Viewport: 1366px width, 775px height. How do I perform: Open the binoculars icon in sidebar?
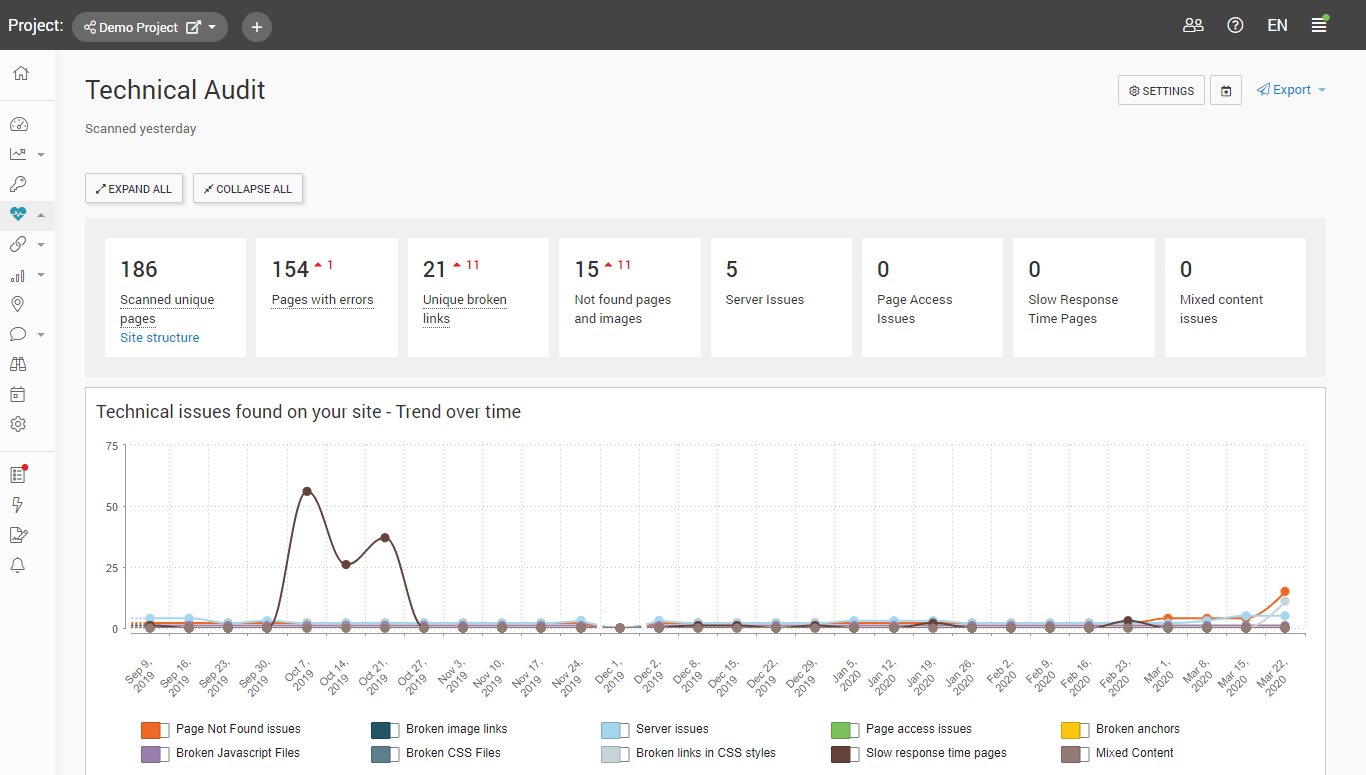coord(18,364)
